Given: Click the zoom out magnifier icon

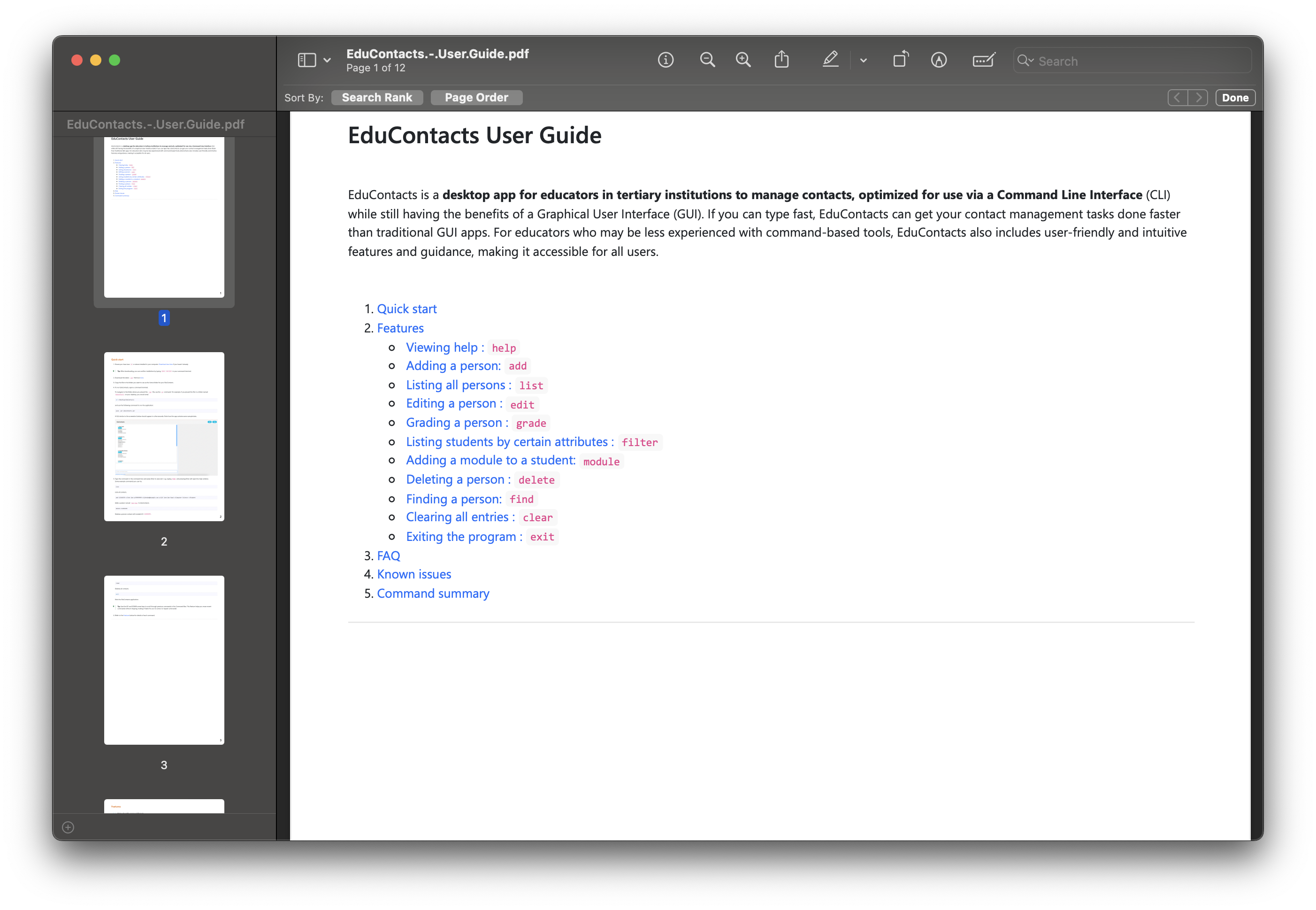Looking at the screenshot, I should [706, 60].
